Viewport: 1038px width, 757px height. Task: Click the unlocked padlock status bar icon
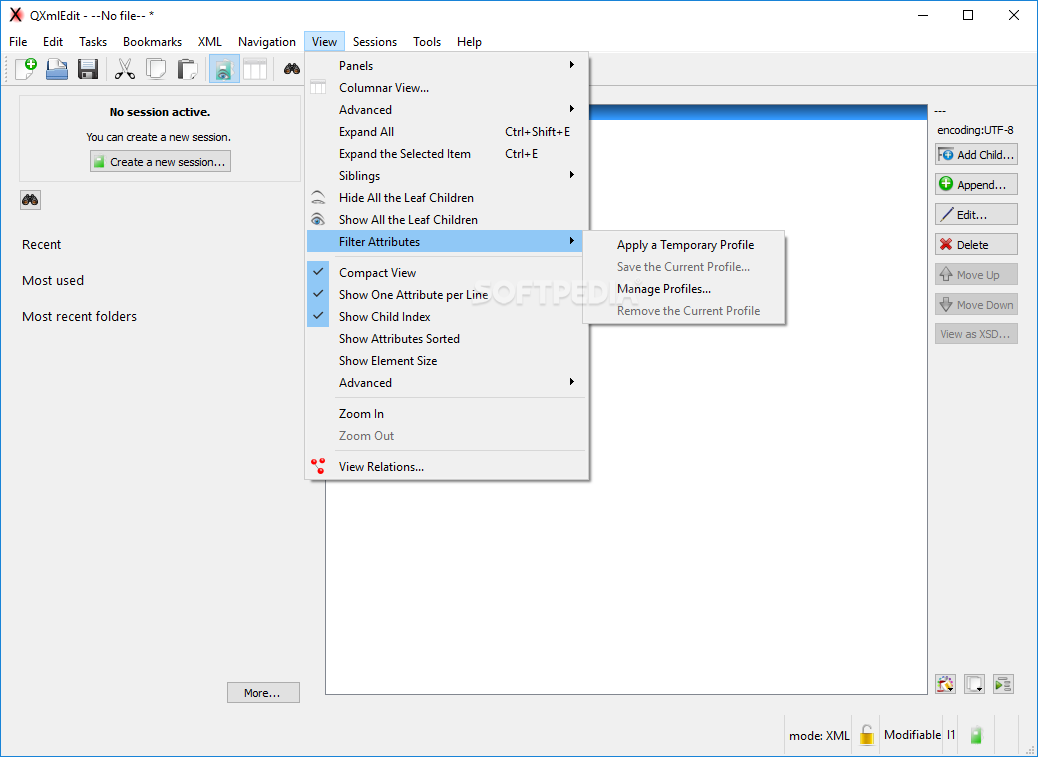[867, 735]
